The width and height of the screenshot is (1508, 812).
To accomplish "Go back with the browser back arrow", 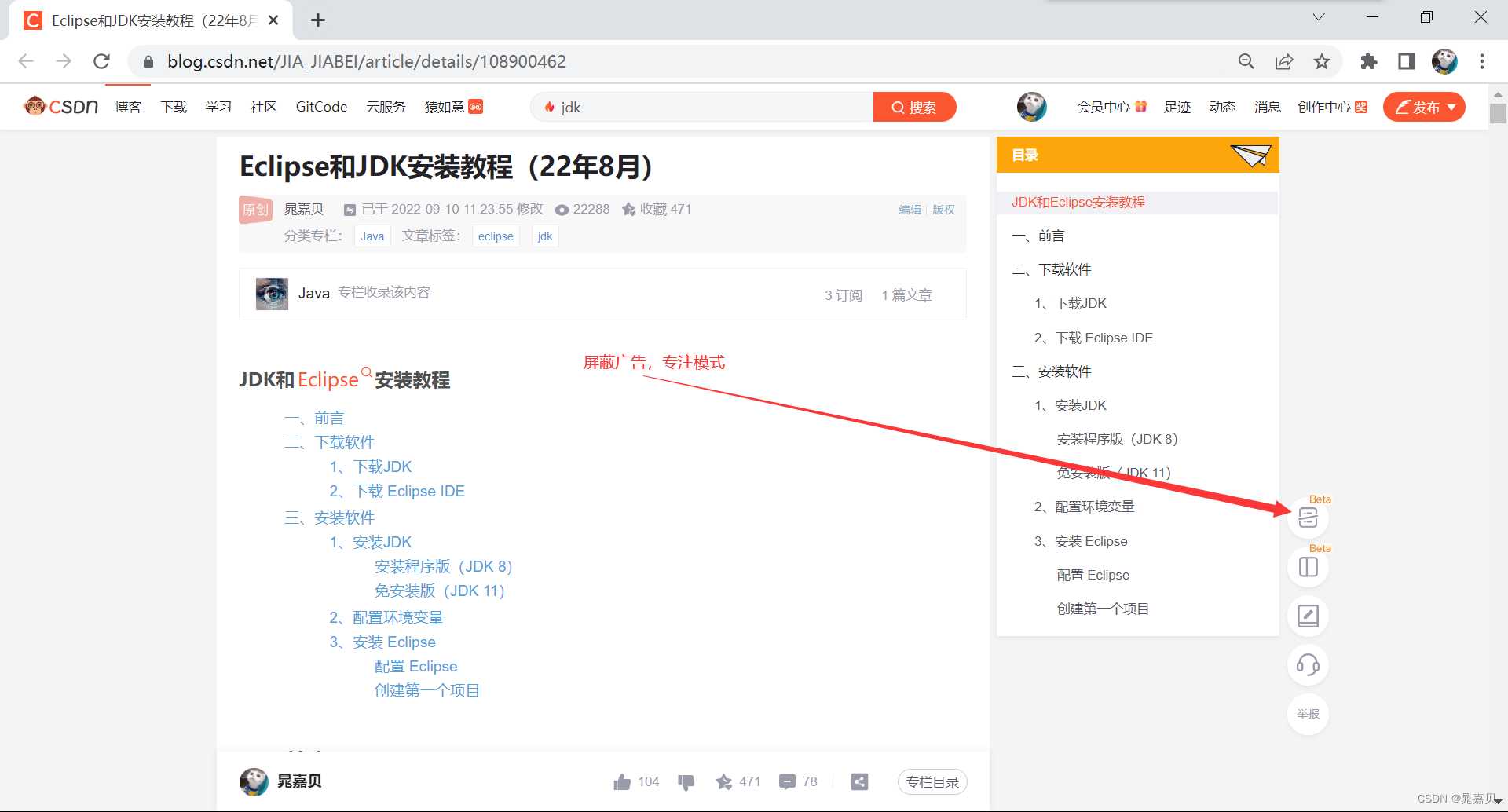I will click(26, 61).
